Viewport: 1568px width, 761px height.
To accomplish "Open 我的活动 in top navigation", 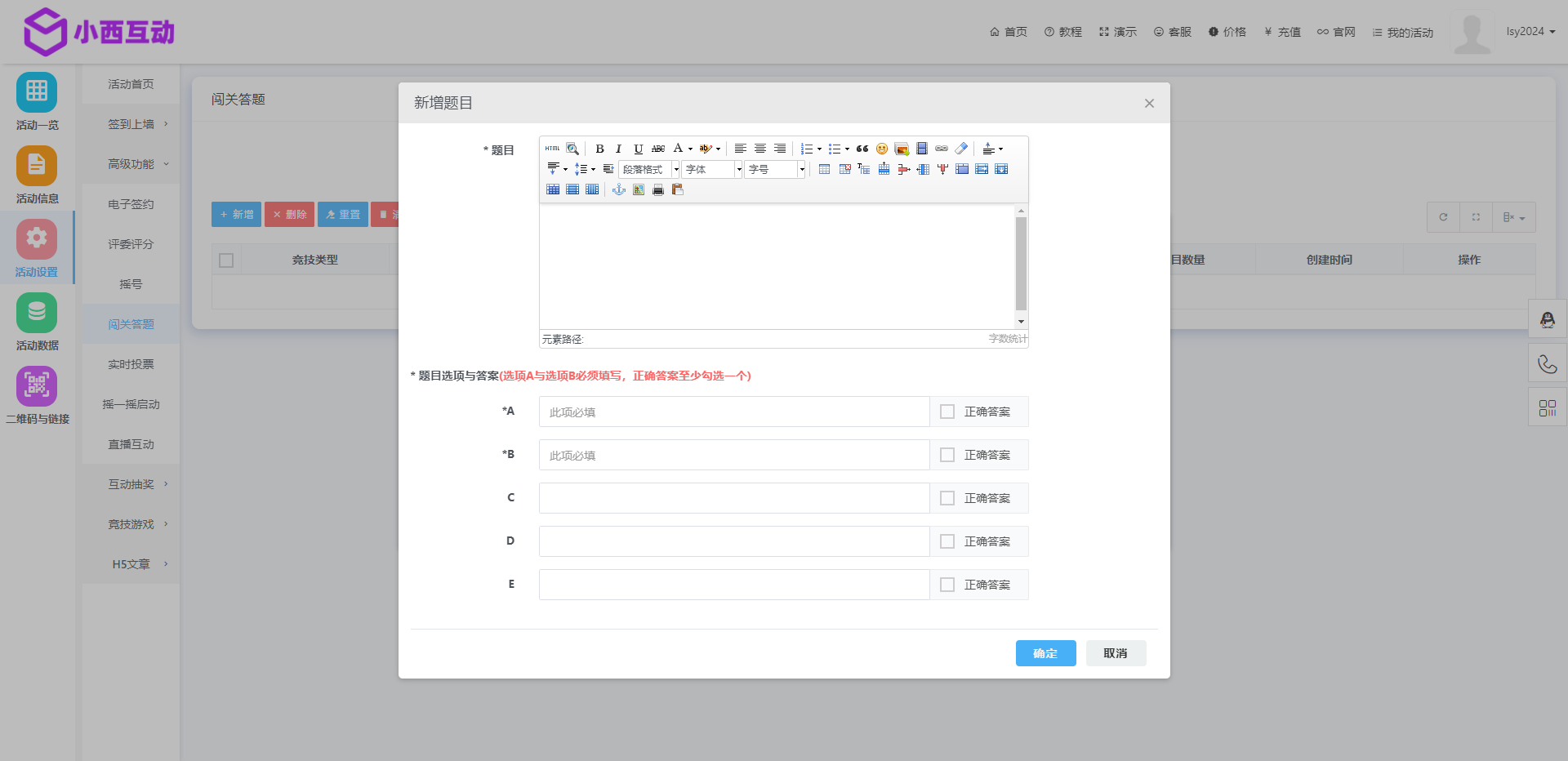I will pos(1403,32).
